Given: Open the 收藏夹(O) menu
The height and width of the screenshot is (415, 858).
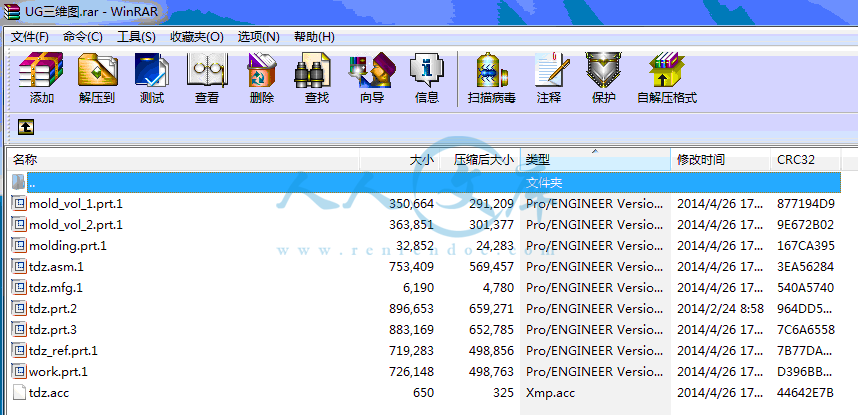Looking at the screenshot, I should point(197,37).
